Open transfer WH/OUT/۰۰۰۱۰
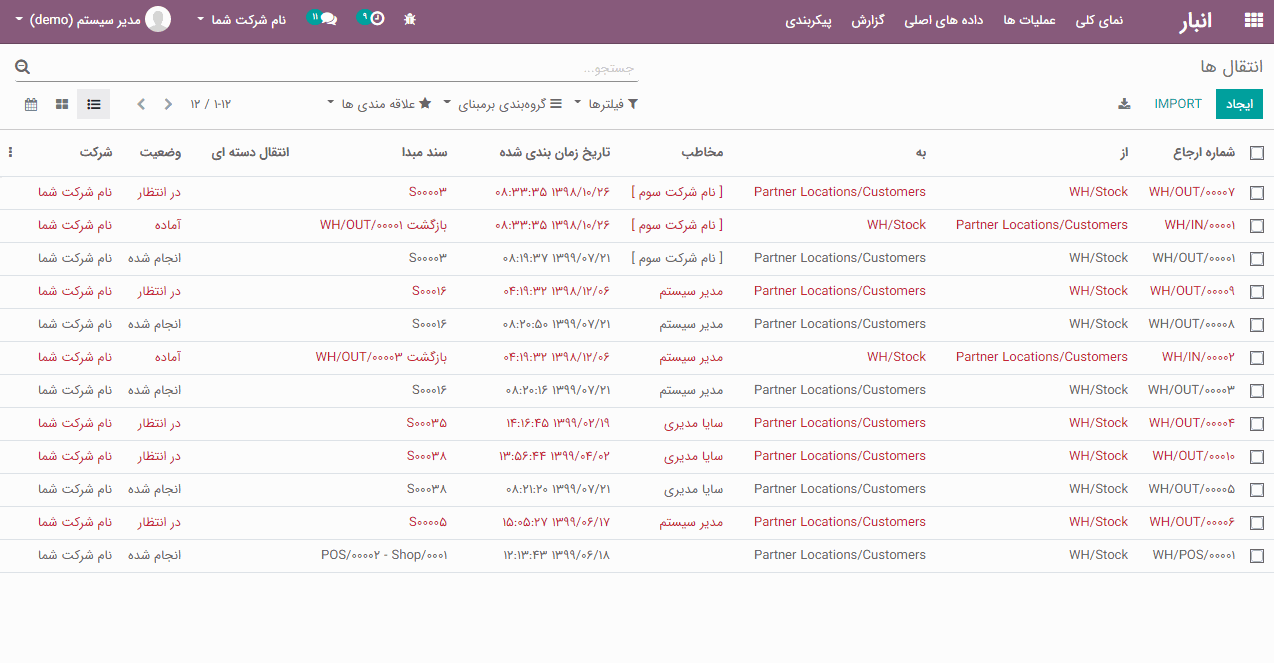 coord(1193,456)
